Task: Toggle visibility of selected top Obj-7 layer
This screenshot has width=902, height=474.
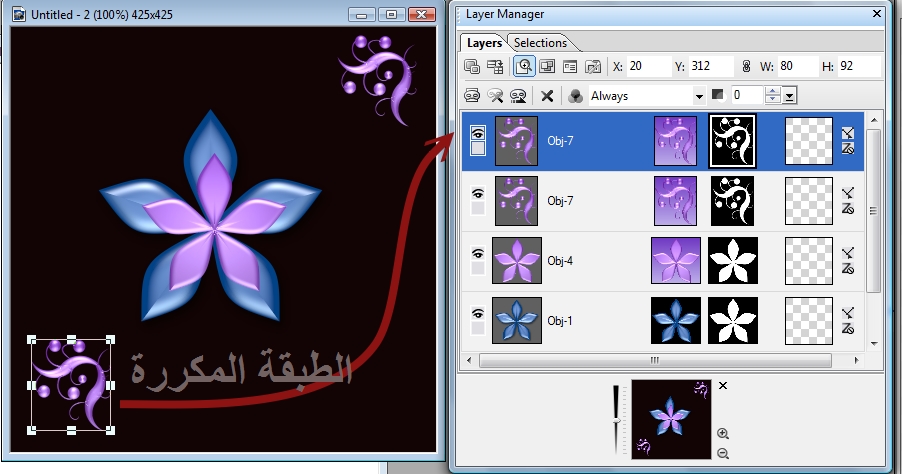Action: coord(477,132)
